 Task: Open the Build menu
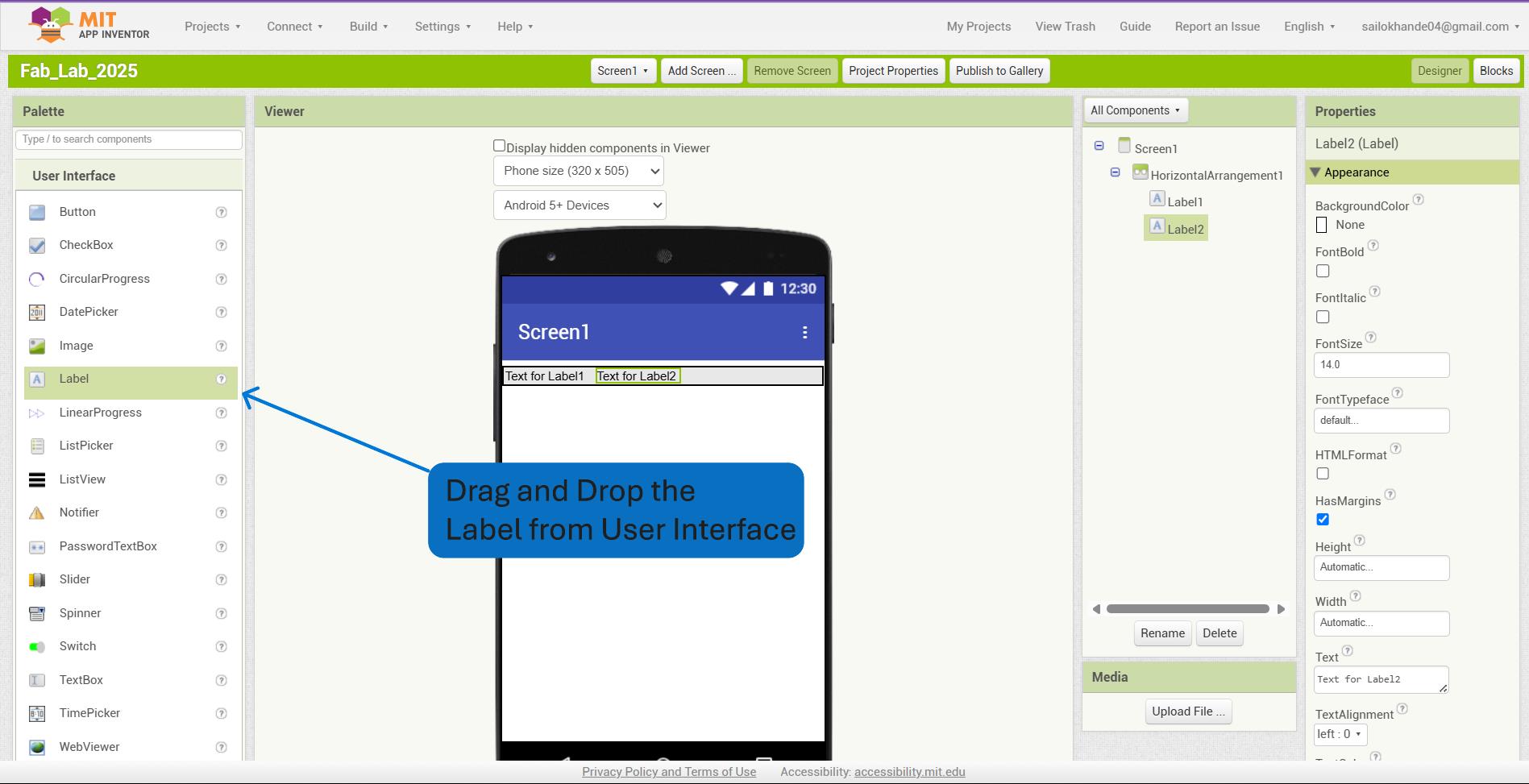click(369, 27)
